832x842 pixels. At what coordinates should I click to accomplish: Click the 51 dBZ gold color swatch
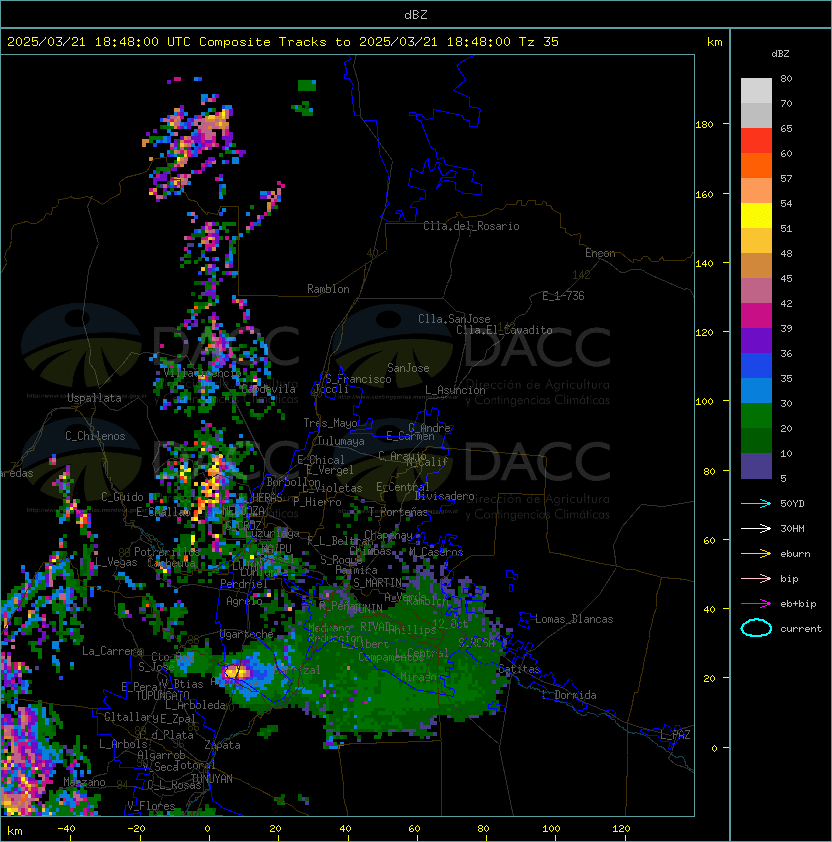coord(756,241)
